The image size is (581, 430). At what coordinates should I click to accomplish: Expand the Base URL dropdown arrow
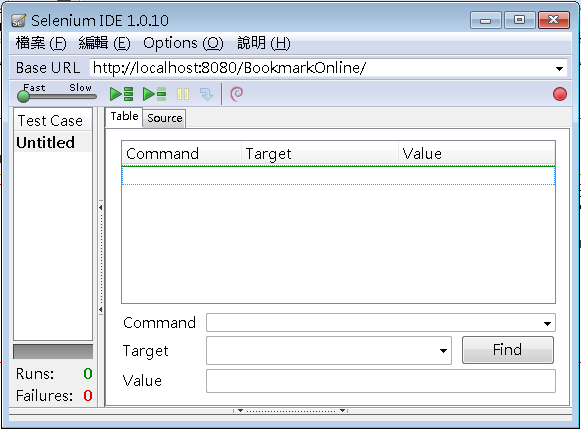pos(559,69)
